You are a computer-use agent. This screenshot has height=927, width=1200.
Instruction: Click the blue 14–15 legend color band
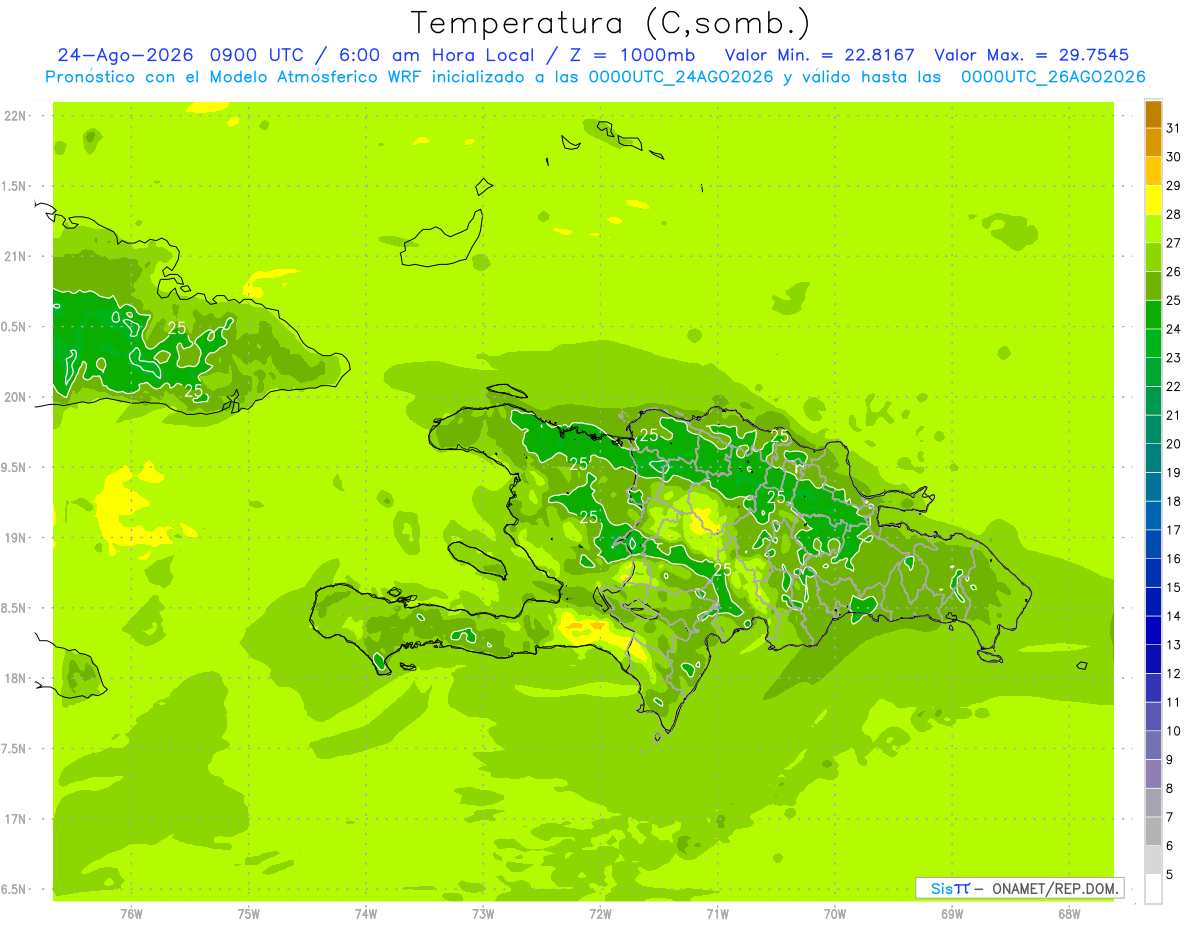[x=1153, y=602]
